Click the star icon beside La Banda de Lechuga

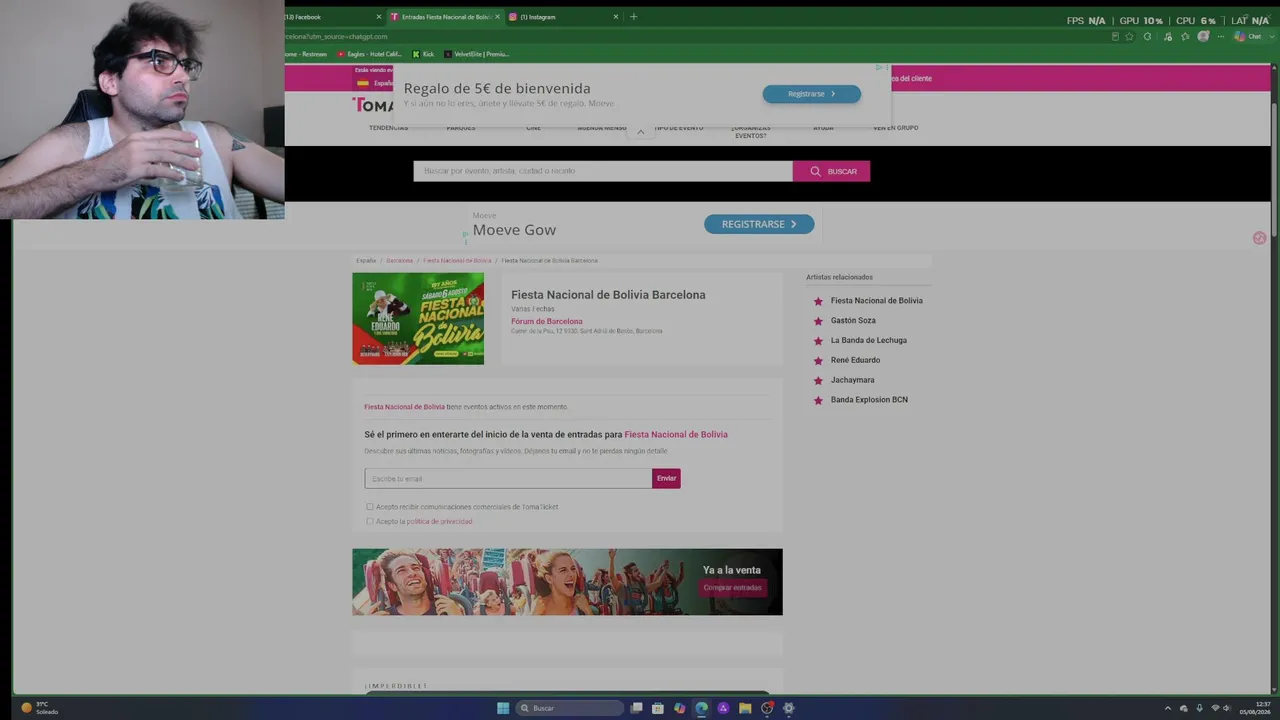(x=818, y=341)
